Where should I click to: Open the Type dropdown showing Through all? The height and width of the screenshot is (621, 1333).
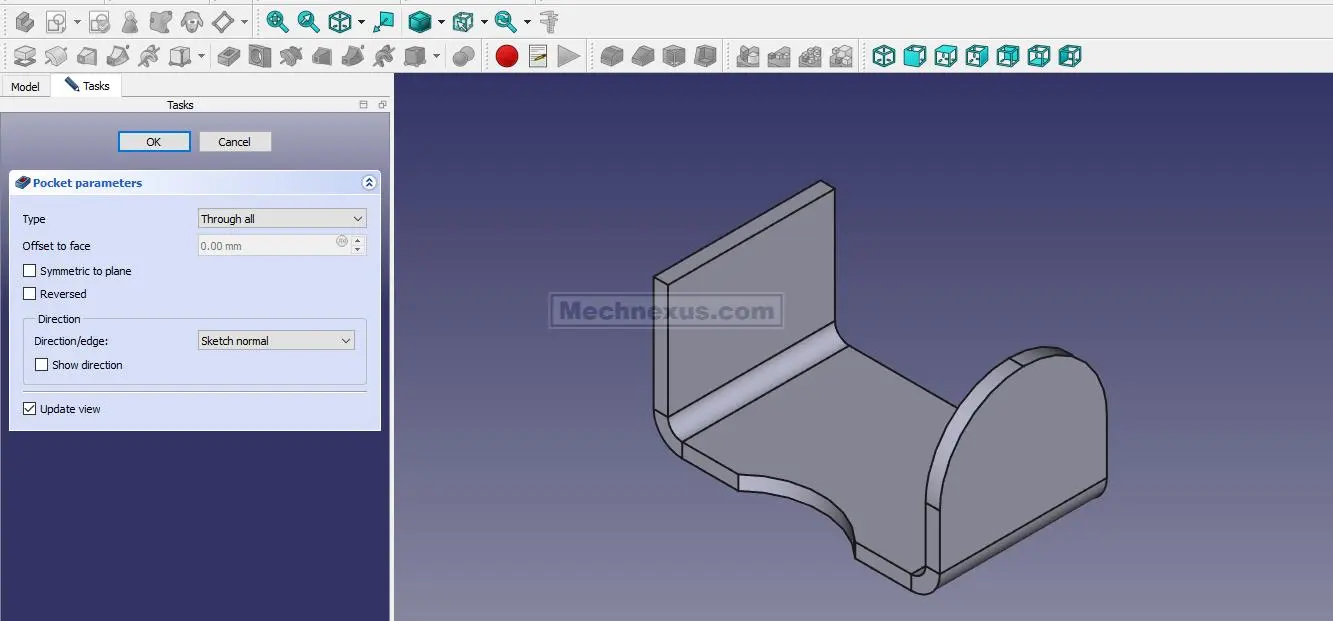click(x=282, y=219)
